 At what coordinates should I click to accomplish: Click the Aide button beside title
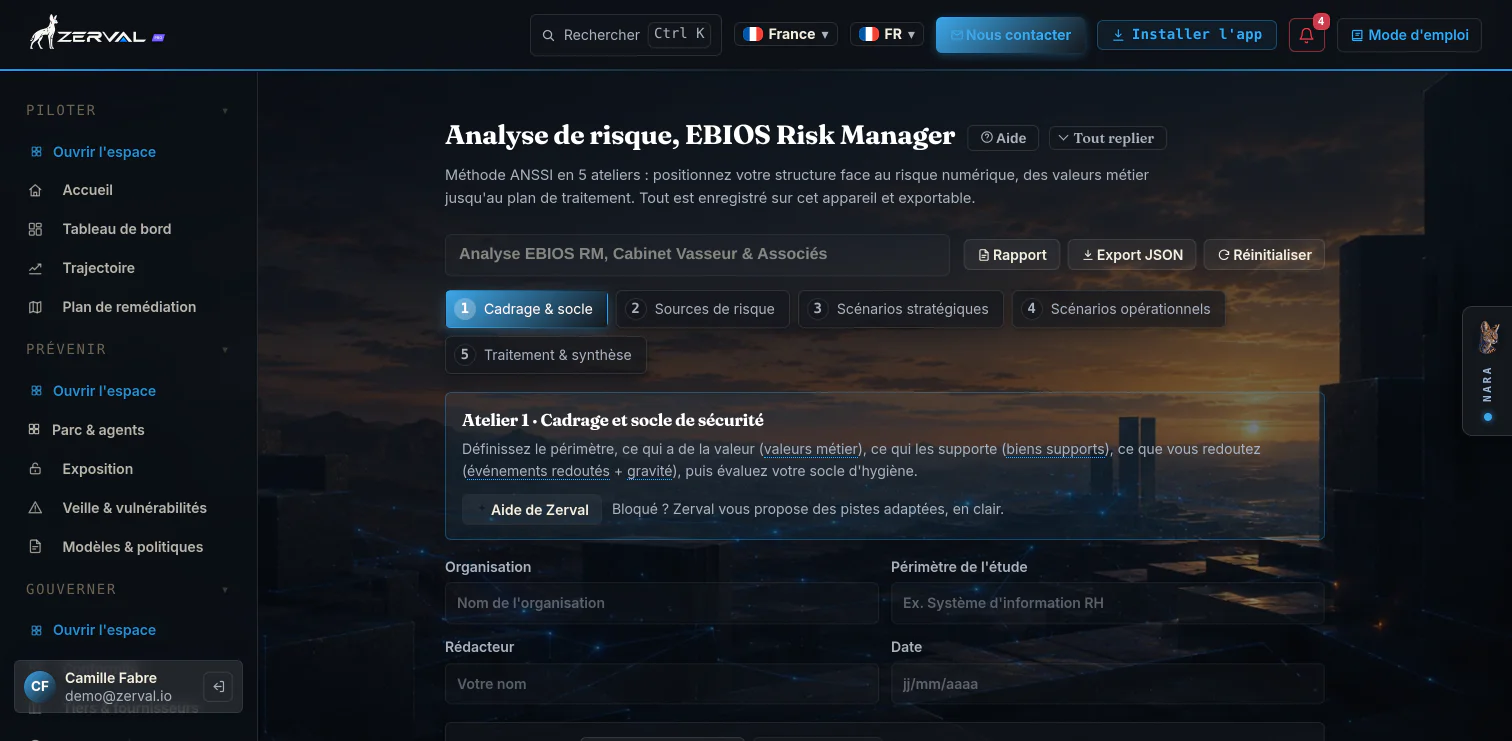(1003, 138)
